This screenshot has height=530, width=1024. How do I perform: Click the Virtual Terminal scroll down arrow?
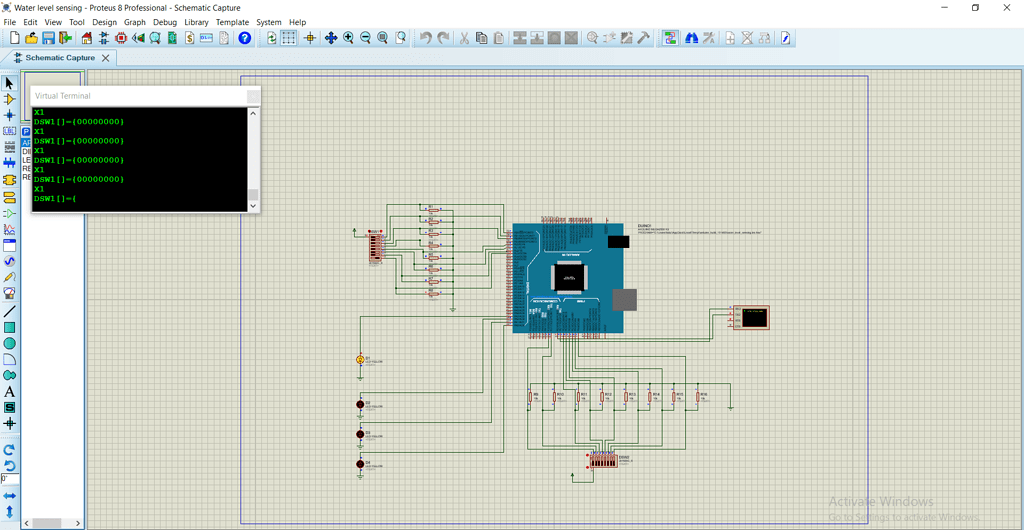[x=253, y=205]
